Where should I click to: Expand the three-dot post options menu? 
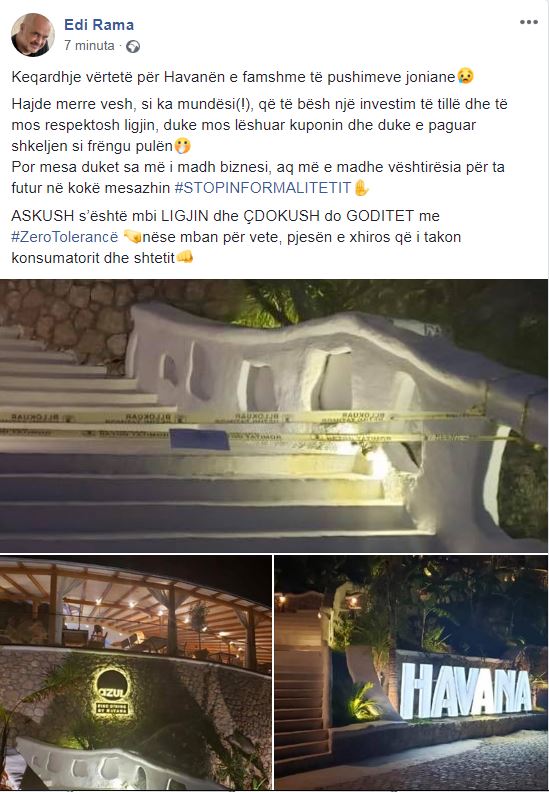[x=528, y=22]
